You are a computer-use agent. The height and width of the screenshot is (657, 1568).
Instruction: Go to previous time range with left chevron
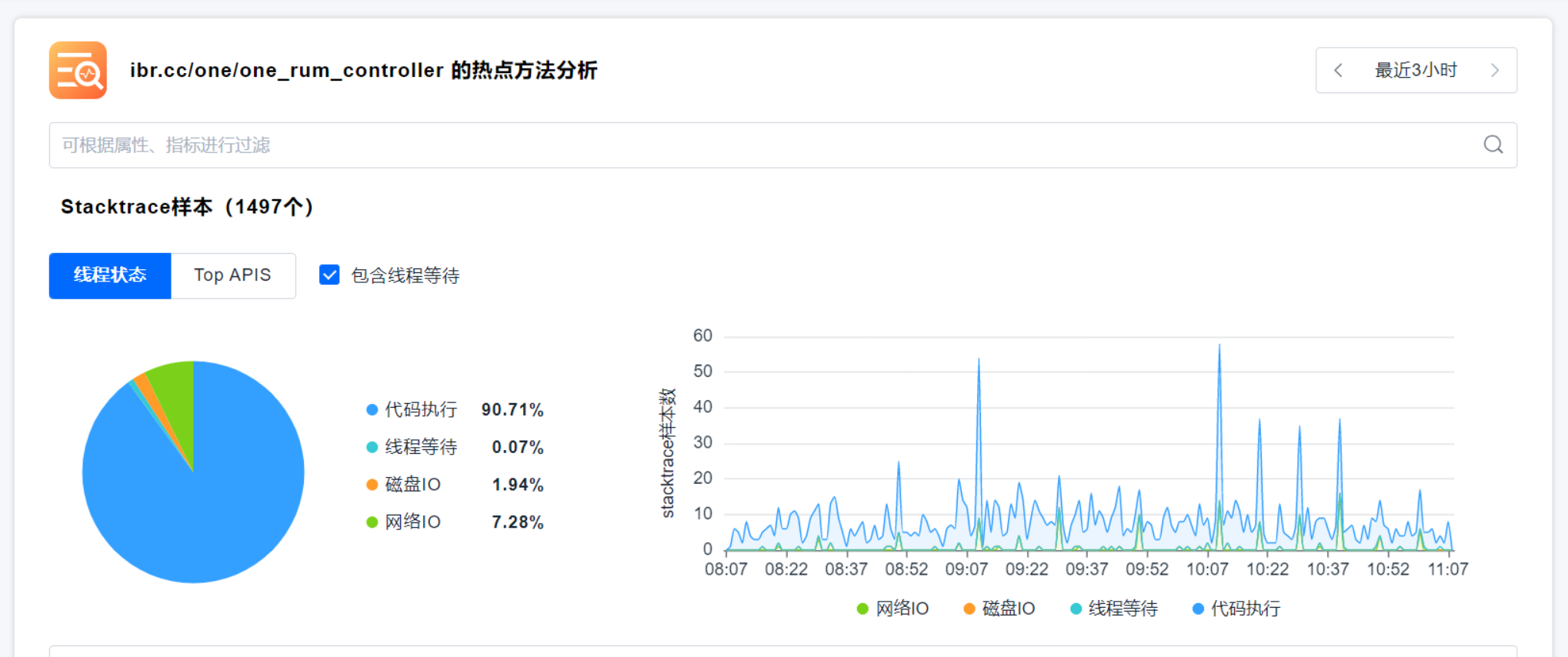(x=1338, y=71)
